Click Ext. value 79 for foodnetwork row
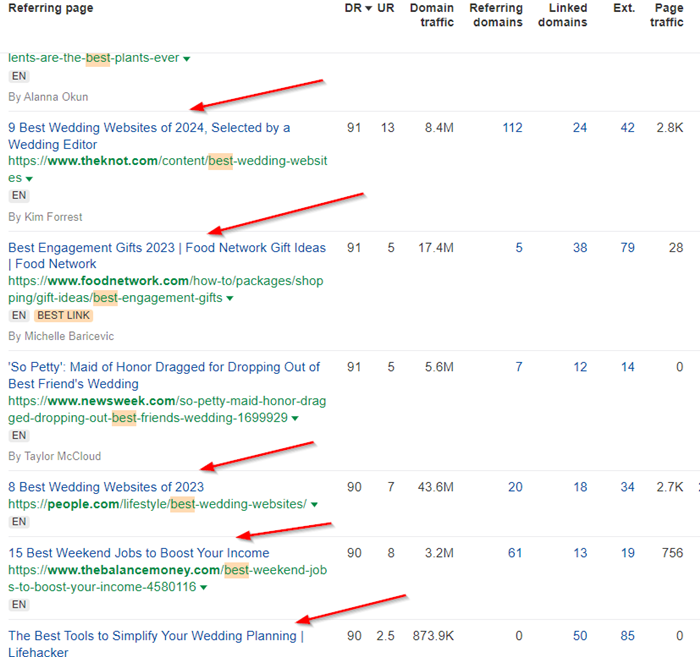Viewport: 700px width, 657px height. point(627,248)
